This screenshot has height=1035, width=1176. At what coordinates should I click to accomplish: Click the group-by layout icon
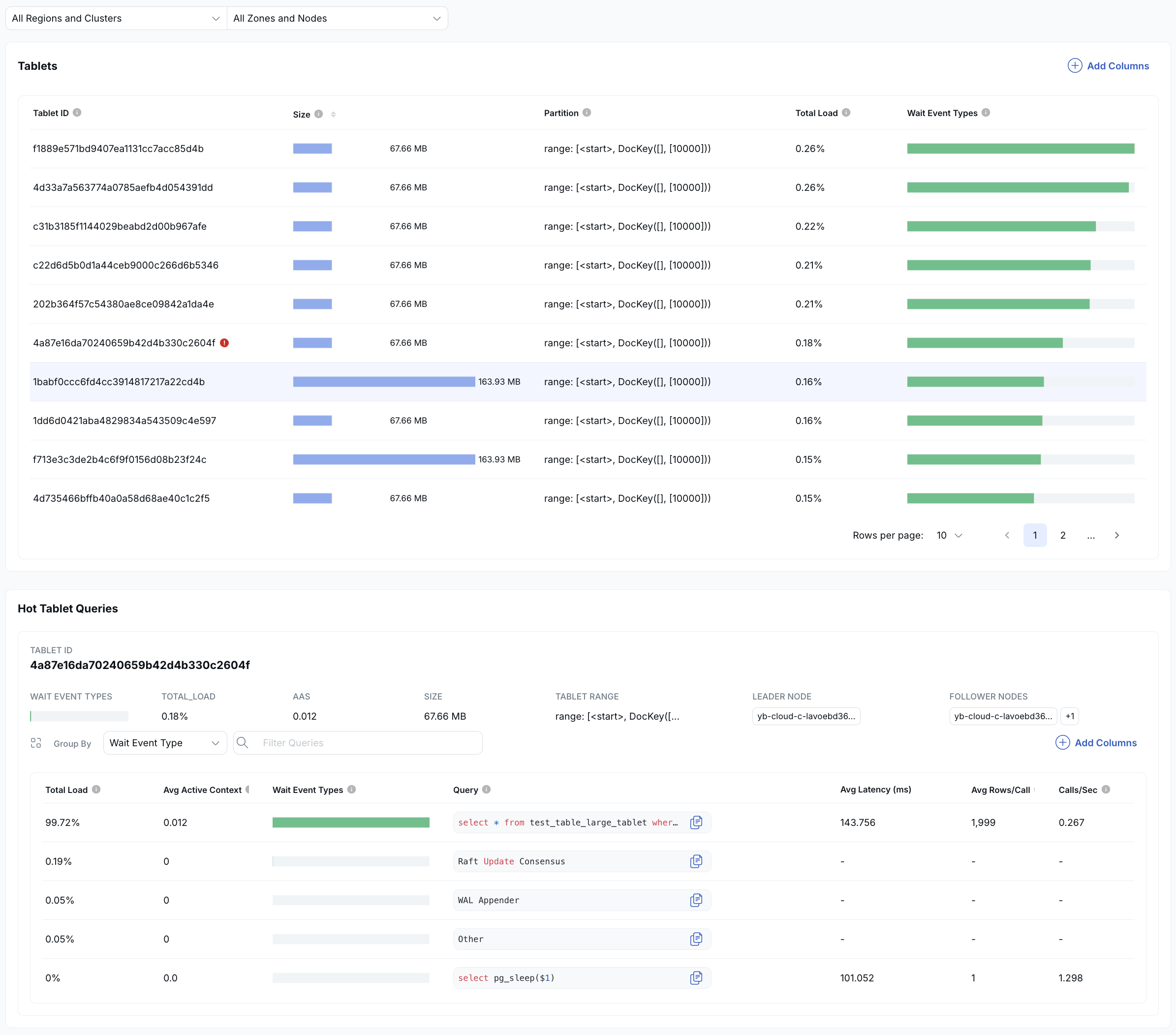35,743
